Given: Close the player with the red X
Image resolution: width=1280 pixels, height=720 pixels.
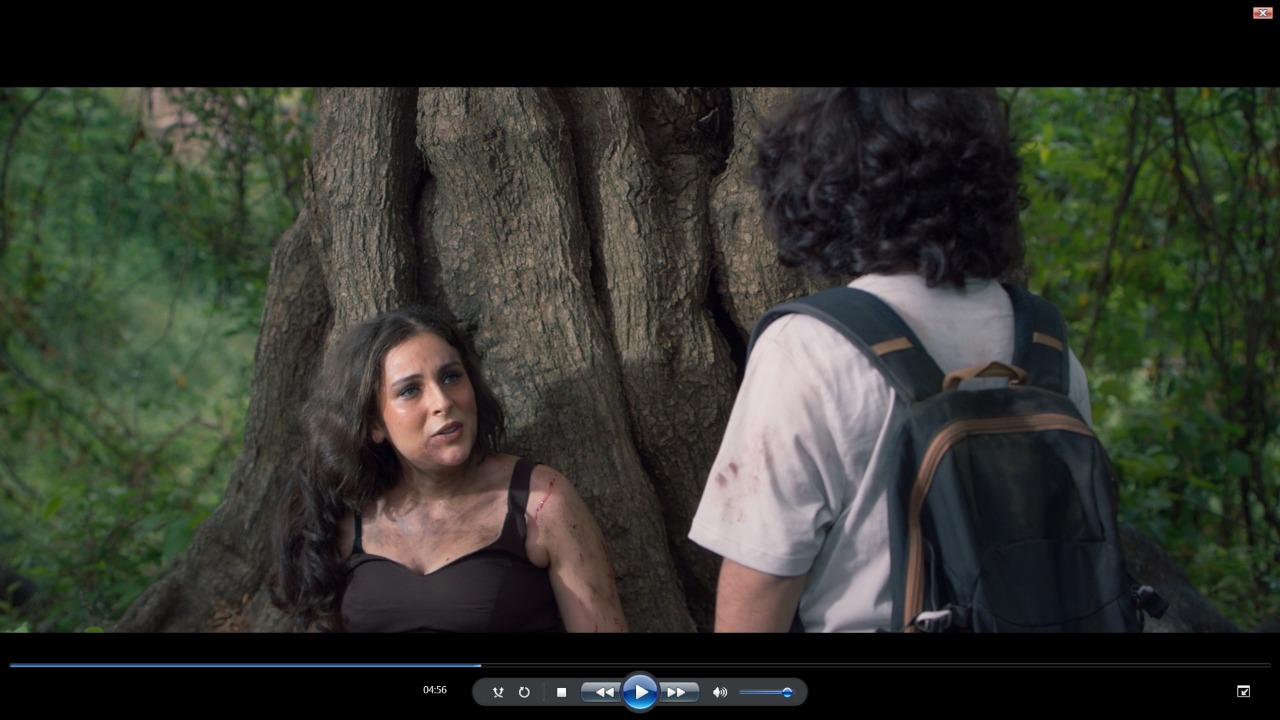Looking at the screenshot, I should (x=1262, y=13).
